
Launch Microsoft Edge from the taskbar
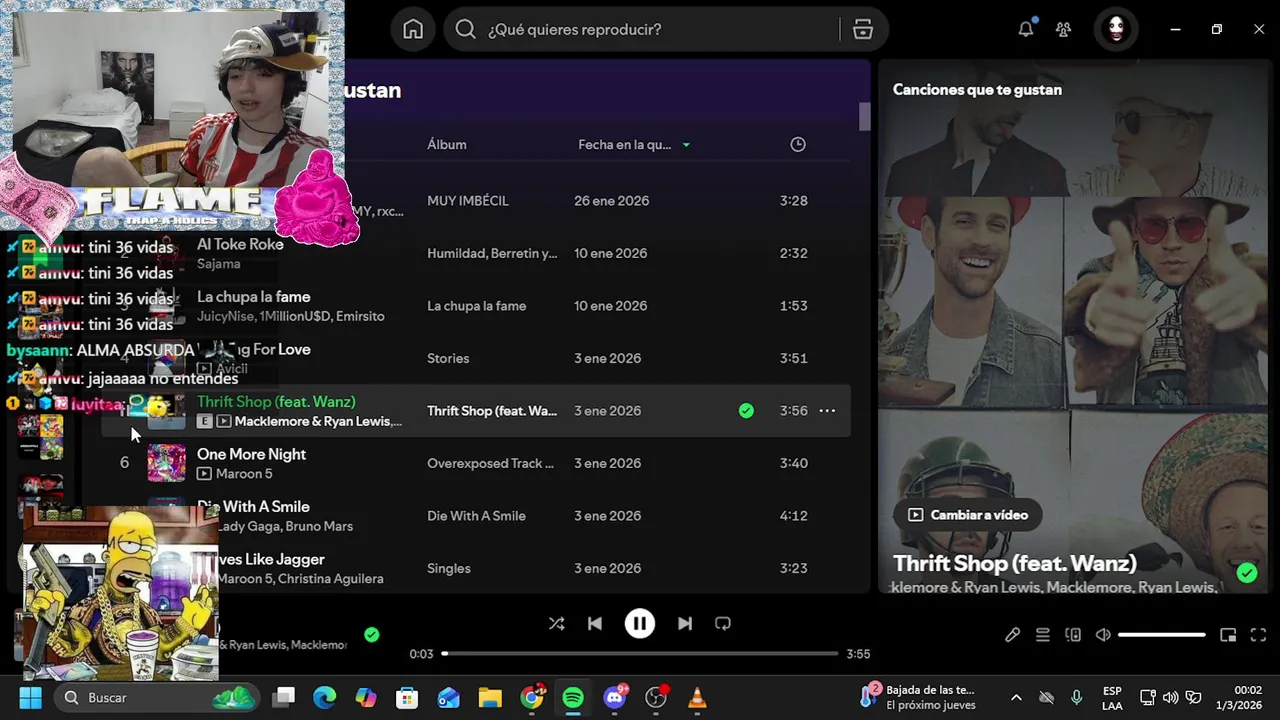(325, 698)
